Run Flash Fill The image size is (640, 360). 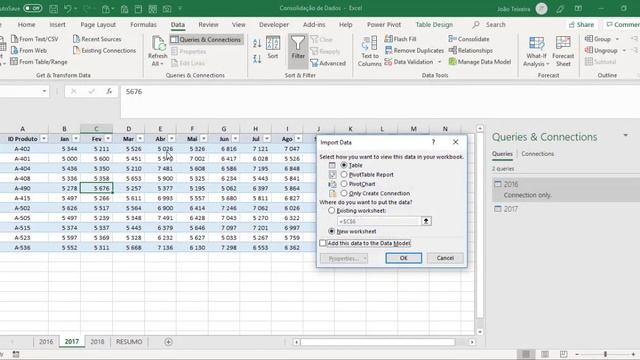coord(400,39)
